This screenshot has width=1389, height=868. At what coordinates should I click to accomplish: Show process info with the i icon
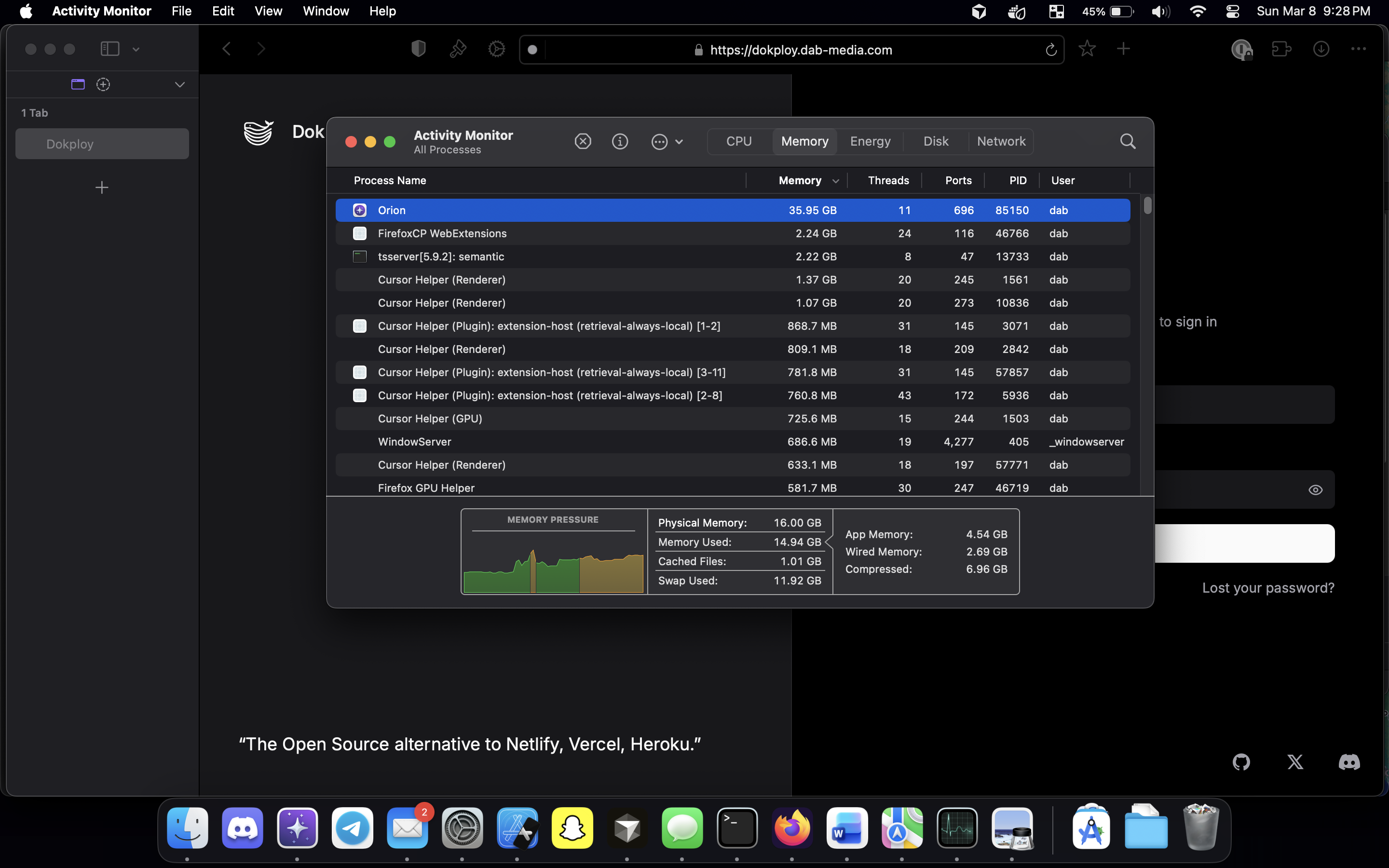620,141
